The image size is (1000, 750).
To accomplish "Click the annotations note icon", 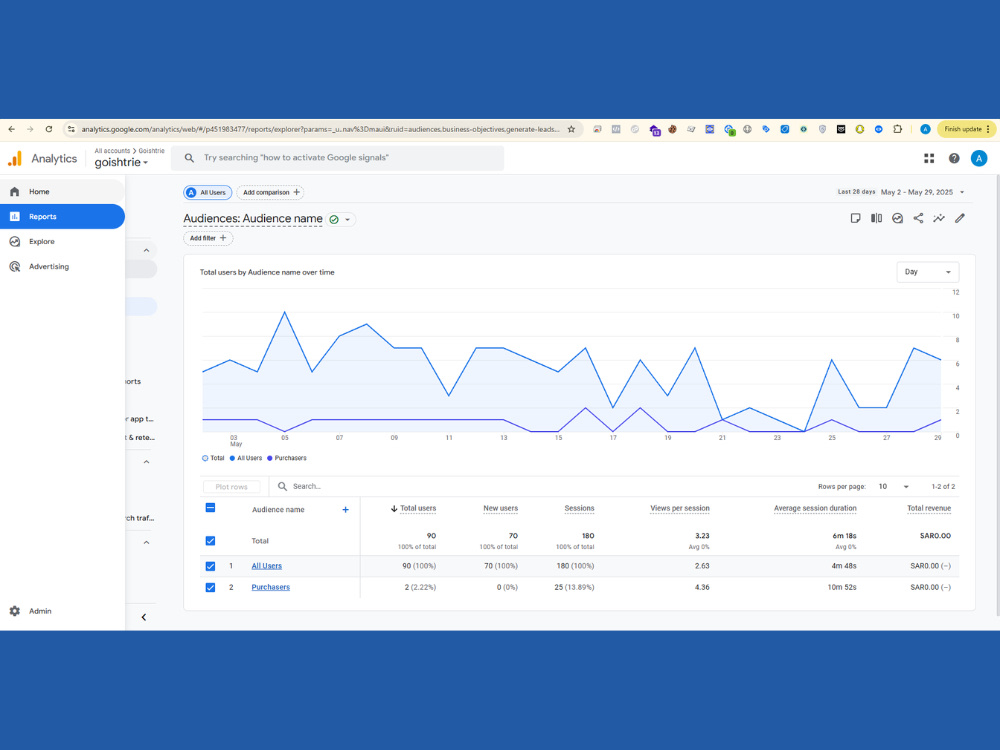I will click(x=855, y=218).
